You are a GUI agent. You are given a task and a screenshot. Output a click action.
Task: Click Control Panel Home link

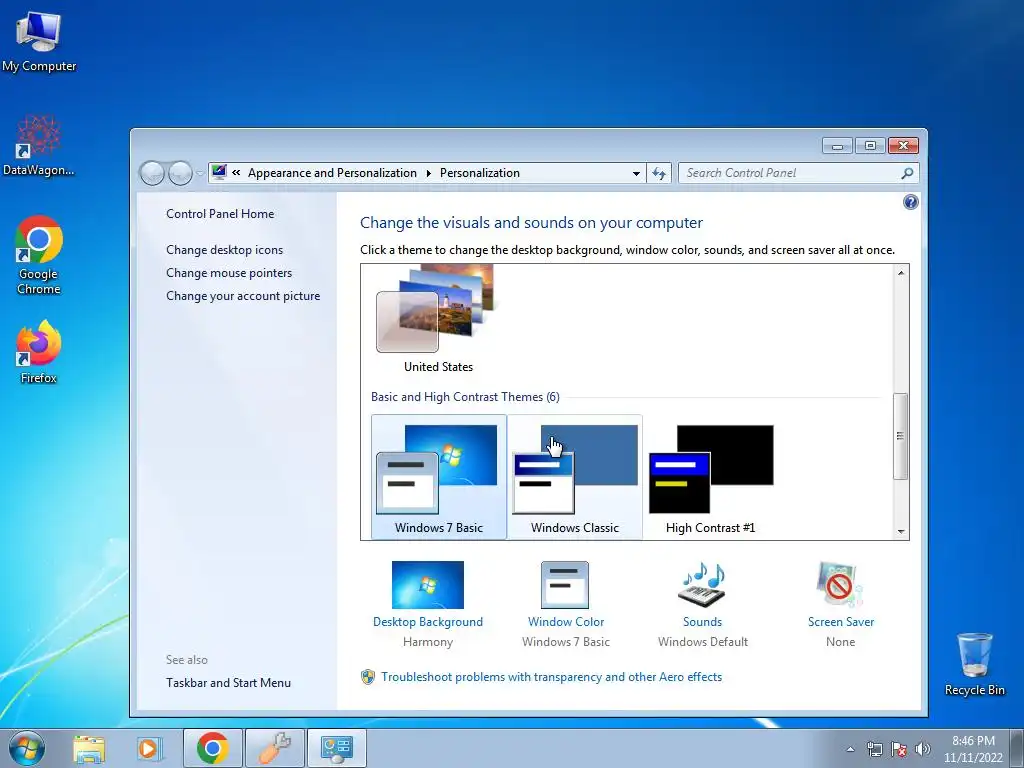tap(220, 214)
